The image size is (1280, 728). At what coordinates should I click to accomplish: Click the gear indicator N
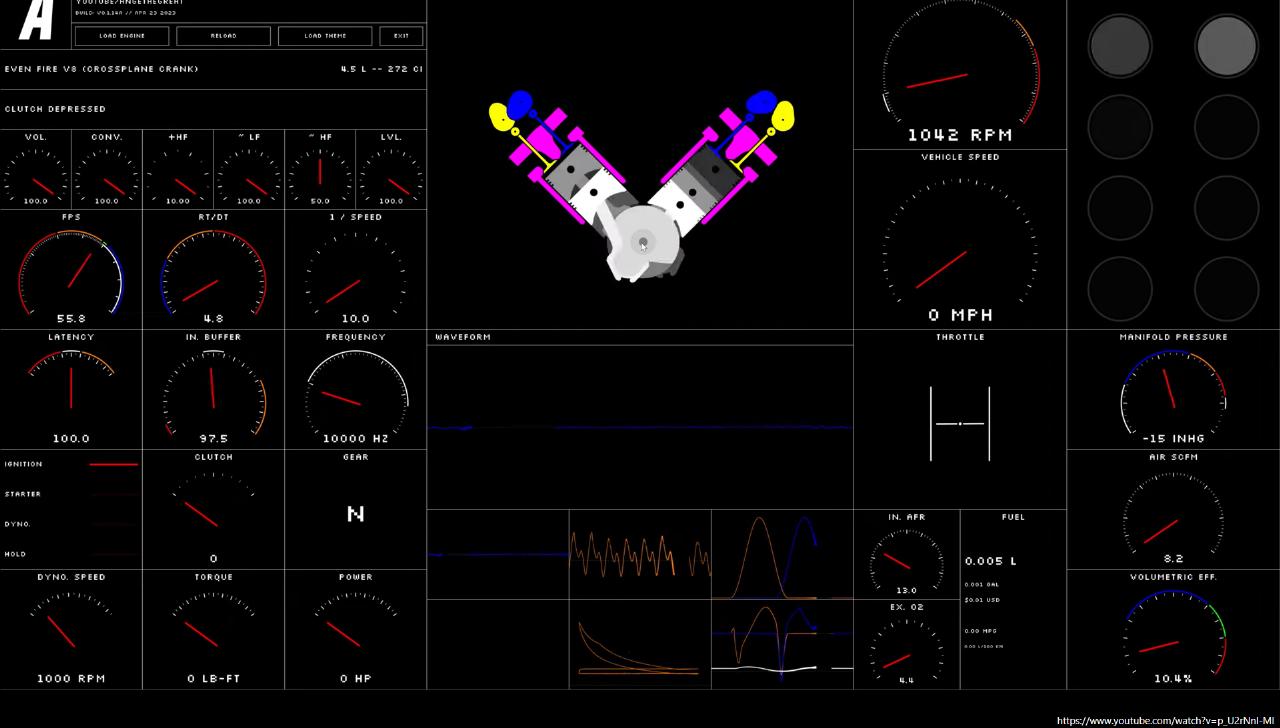point(355,514)
